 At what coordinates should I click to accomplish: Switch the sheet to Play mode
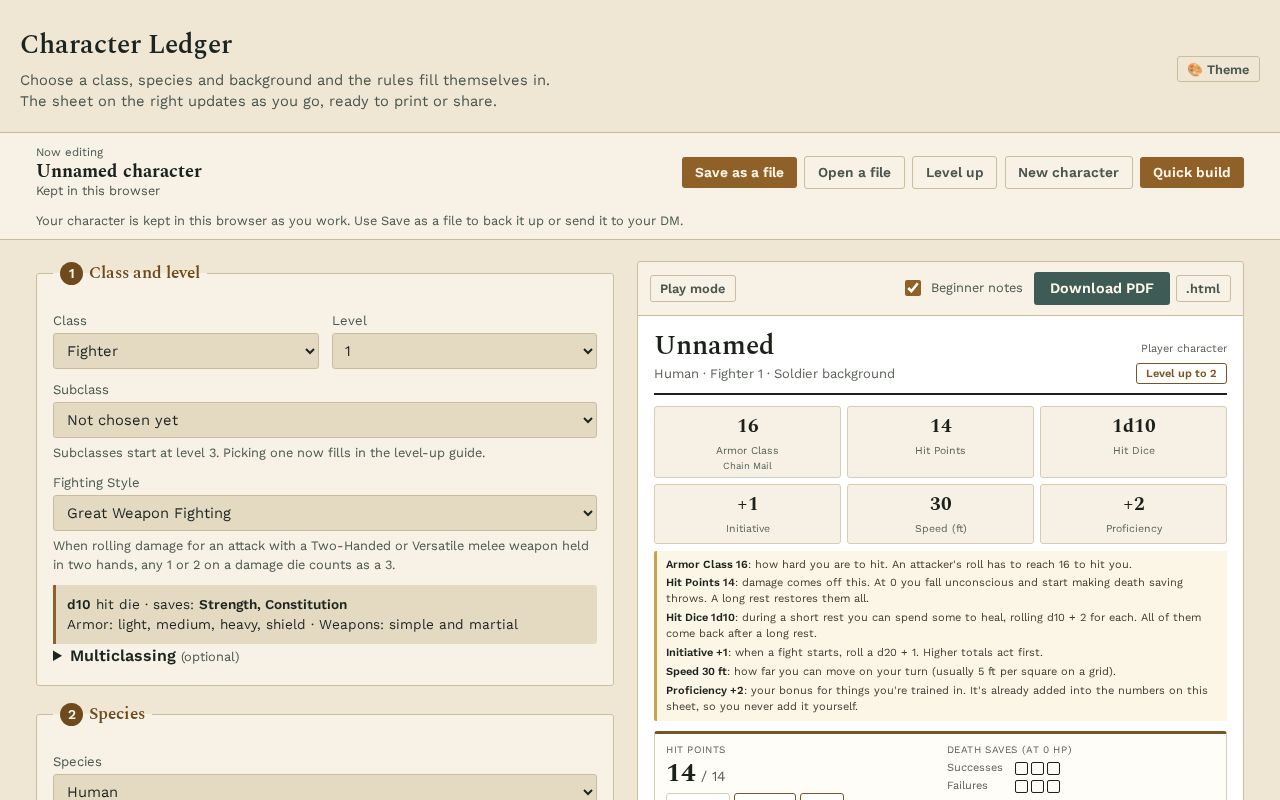click(693, 288)
